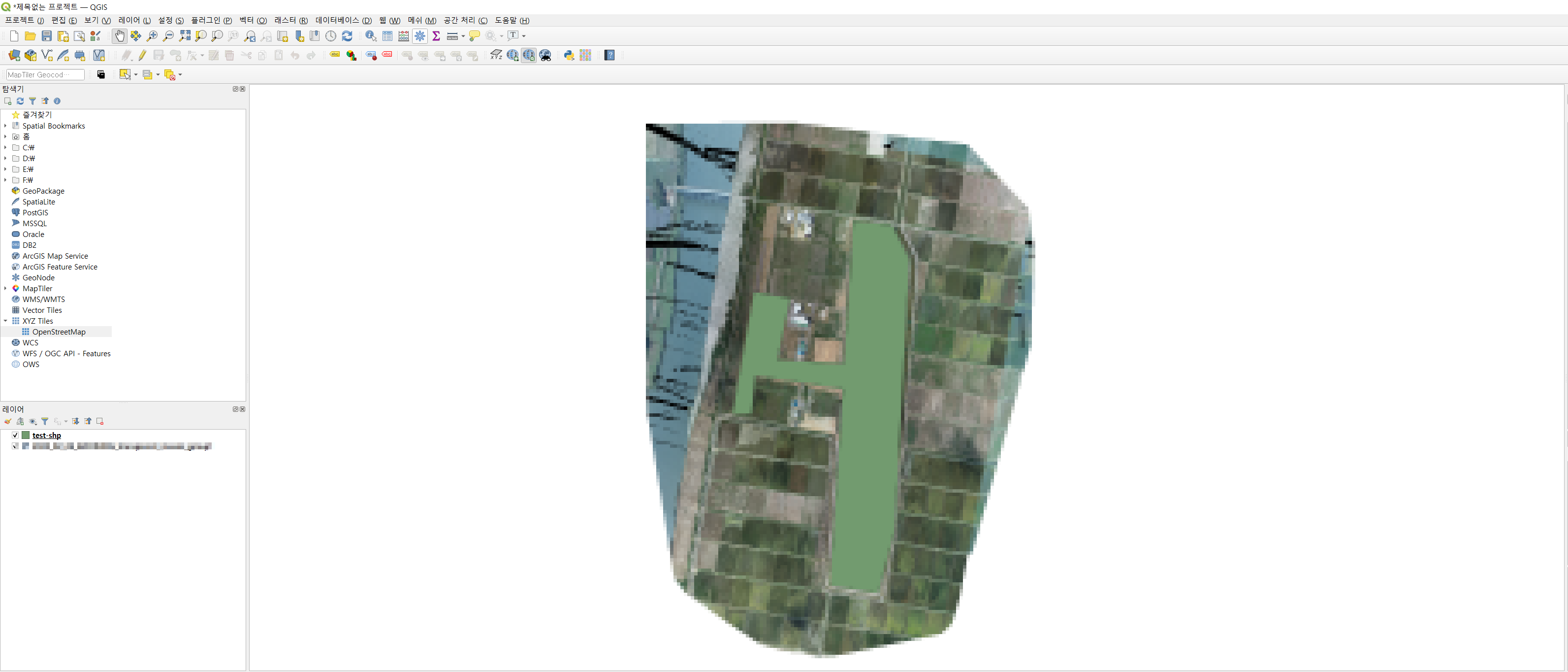The width and height of the screenshot is (1568, 672).
Task: Expand the MapTiler browser node
Action: click(x=5, y=288)
